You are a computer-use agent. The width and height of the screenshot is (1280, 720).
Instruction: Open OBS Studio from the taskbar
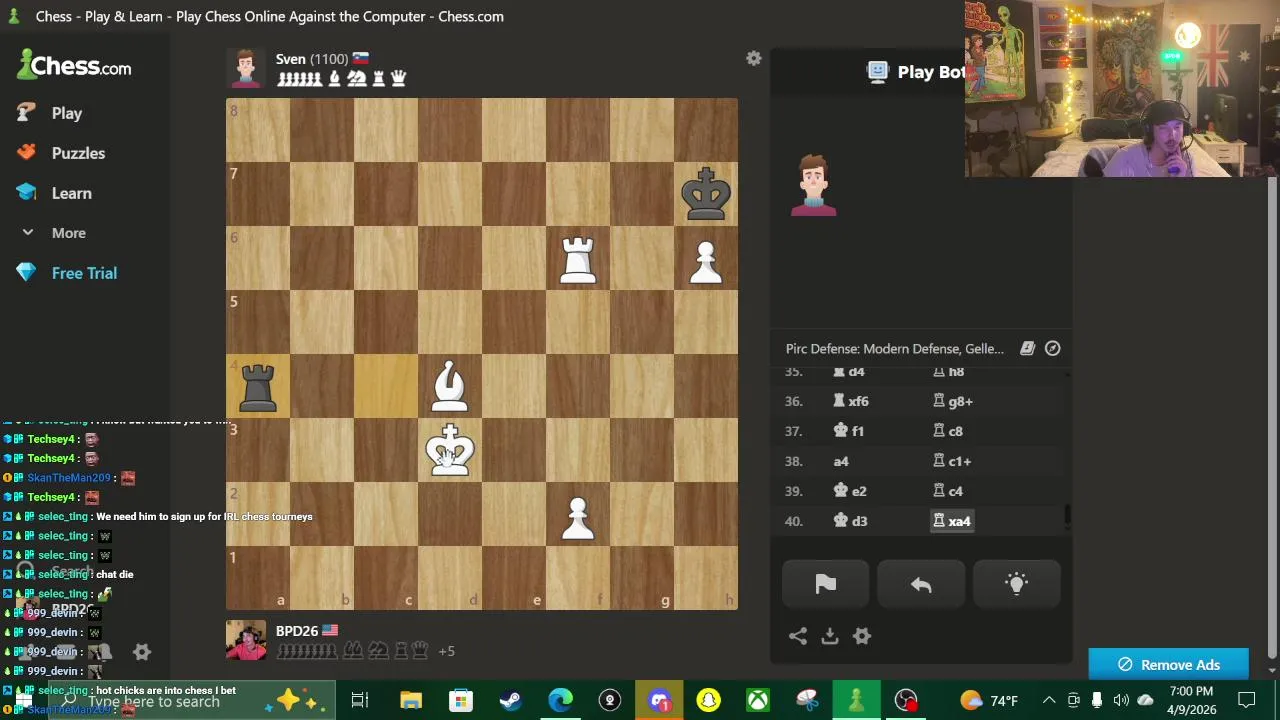[906, 701]
